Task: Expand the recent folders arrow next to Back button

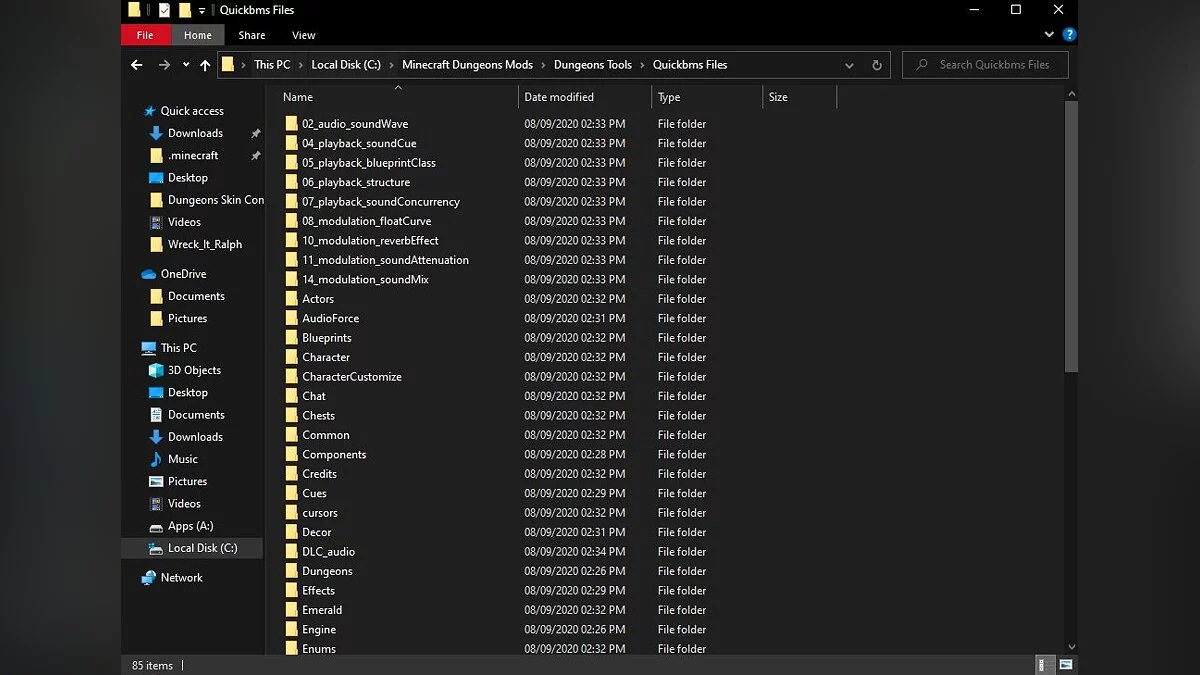Action: point(185,64)
